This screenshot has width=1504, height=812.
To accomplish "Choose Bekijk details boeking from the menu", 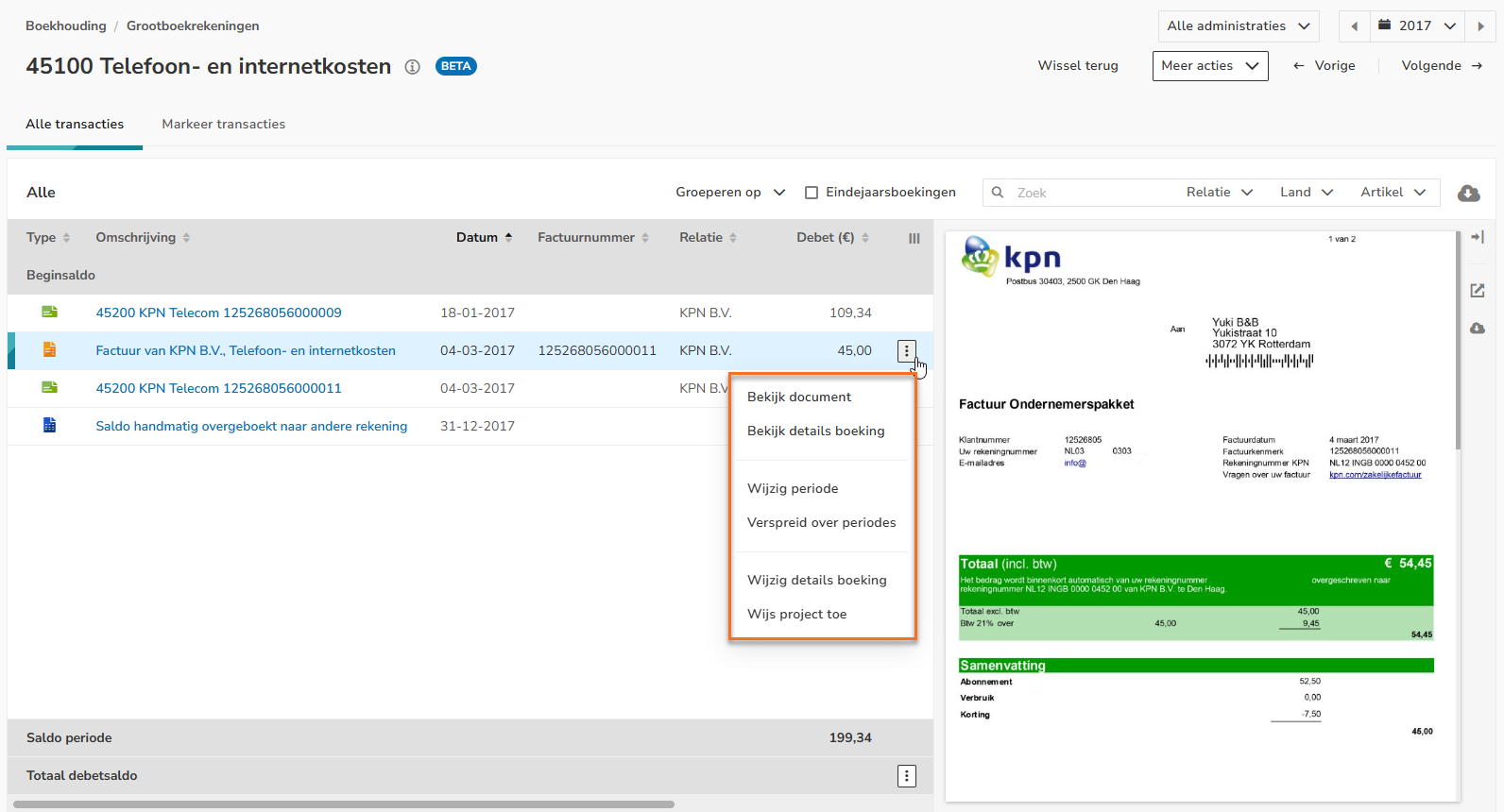I will pyautogui.click(x=816, y=431).
